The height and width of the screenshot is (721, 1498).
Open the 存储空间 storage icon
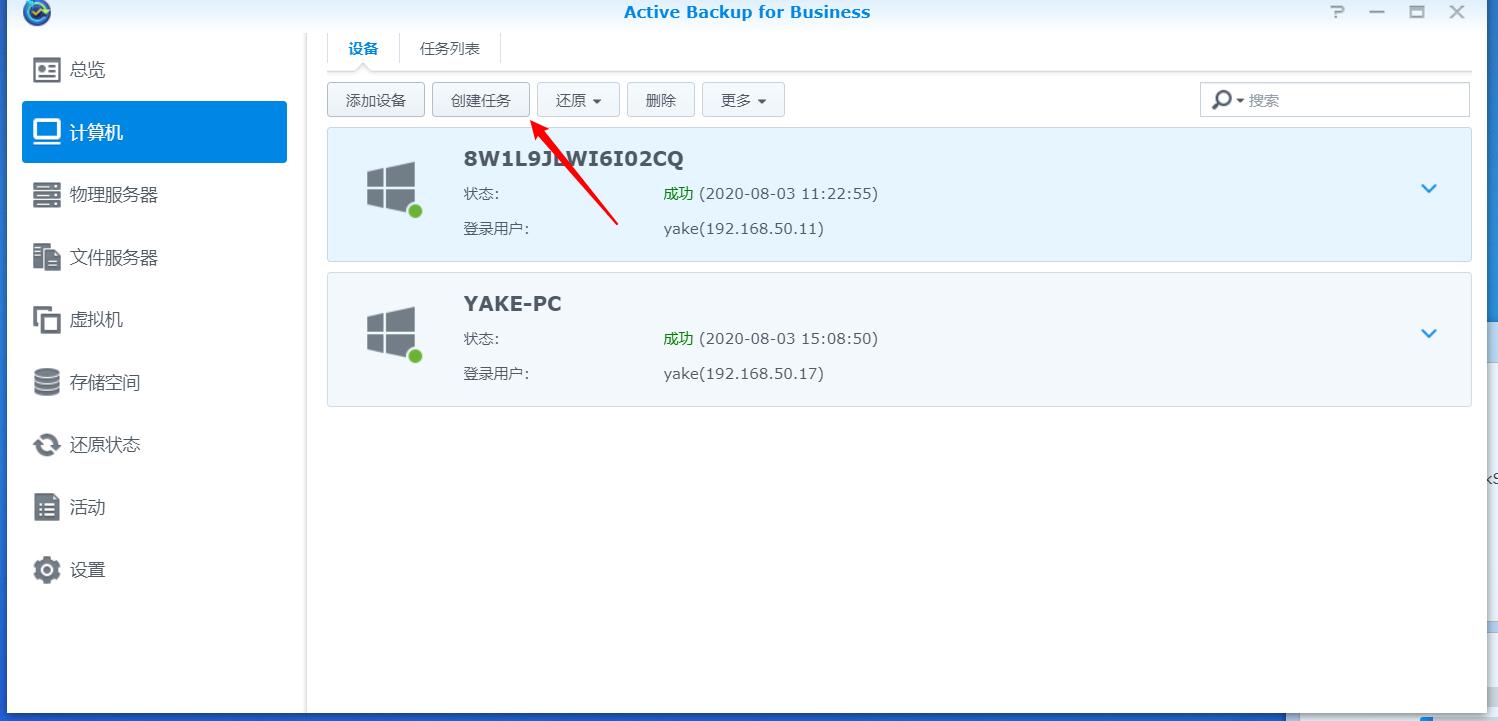pos(47,382)
